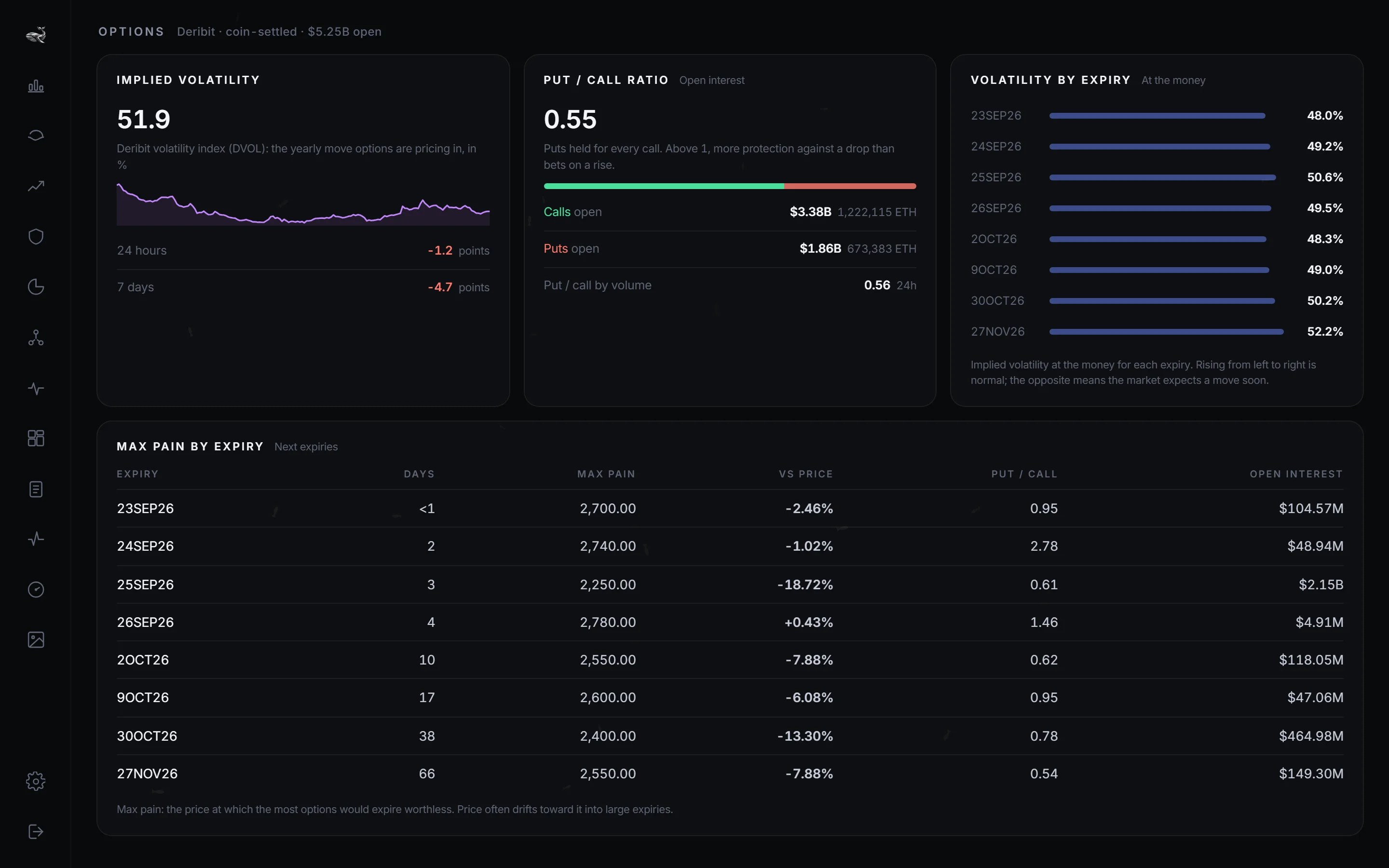Open the pie chart section

[36, 286]
